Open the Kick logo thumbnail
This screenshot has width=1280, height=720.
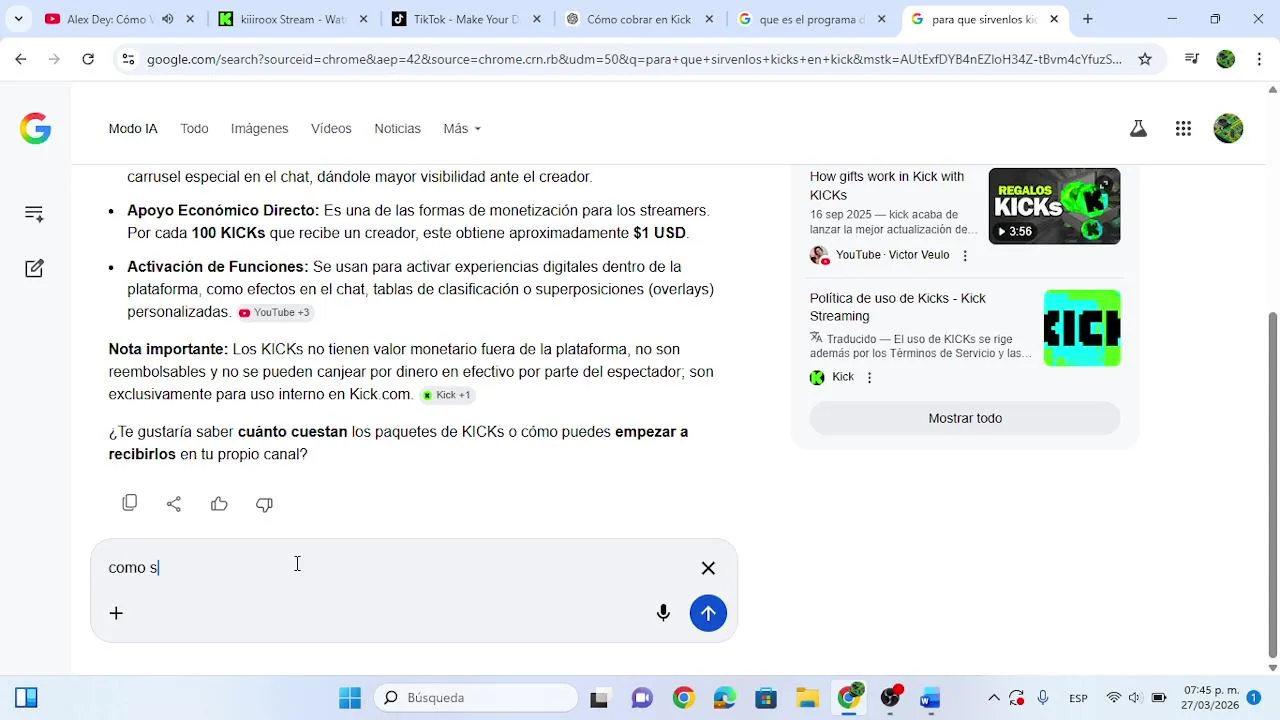coord(1082,328)
